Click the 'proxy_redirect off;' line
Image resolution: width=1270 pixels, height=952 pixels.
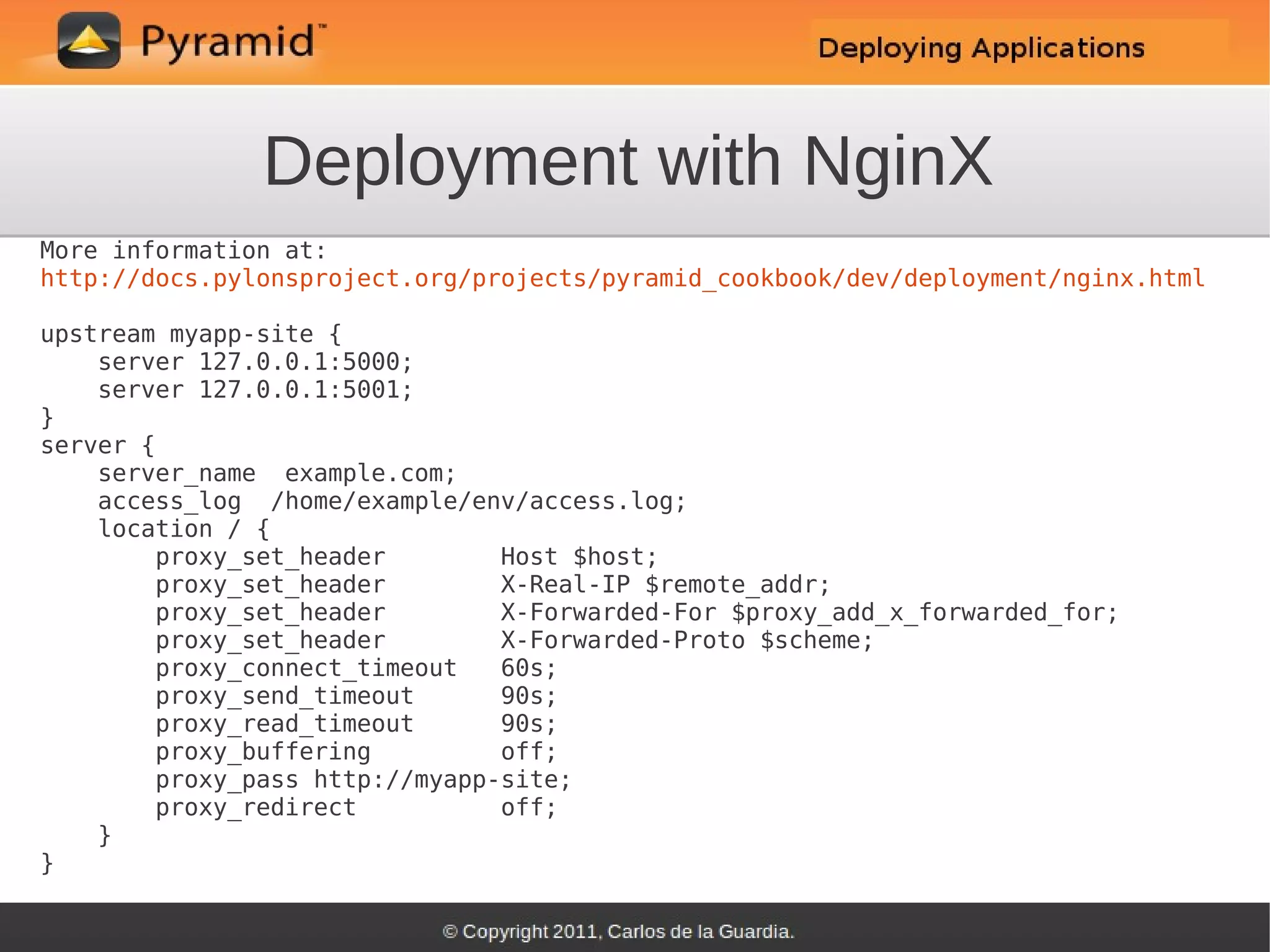(x=357, y=807)
